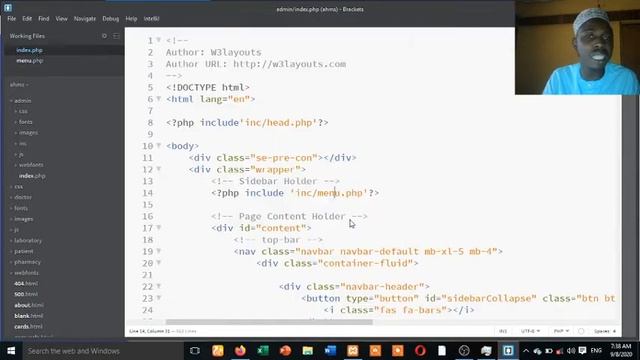The width and height of the screenshot is (640, 360).
Task: Click the 'inc/head.php' string on line 8
Action: pos(278,122)
